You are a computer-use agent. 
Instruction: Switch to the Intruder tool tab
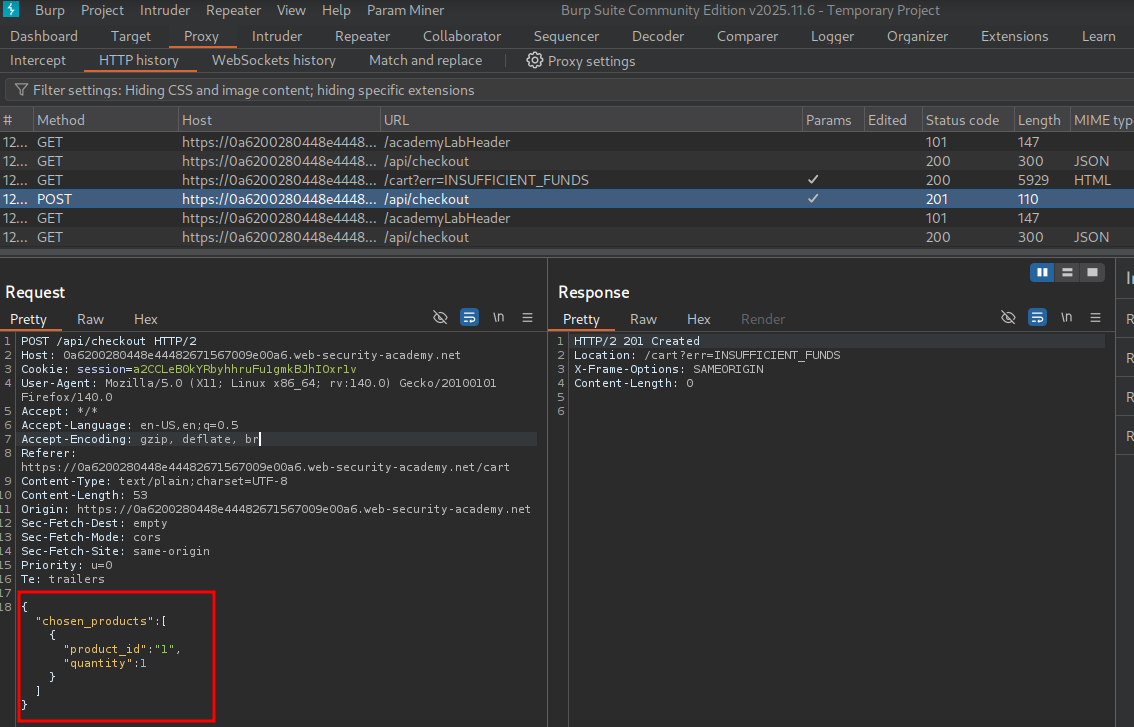click(277, 36)
